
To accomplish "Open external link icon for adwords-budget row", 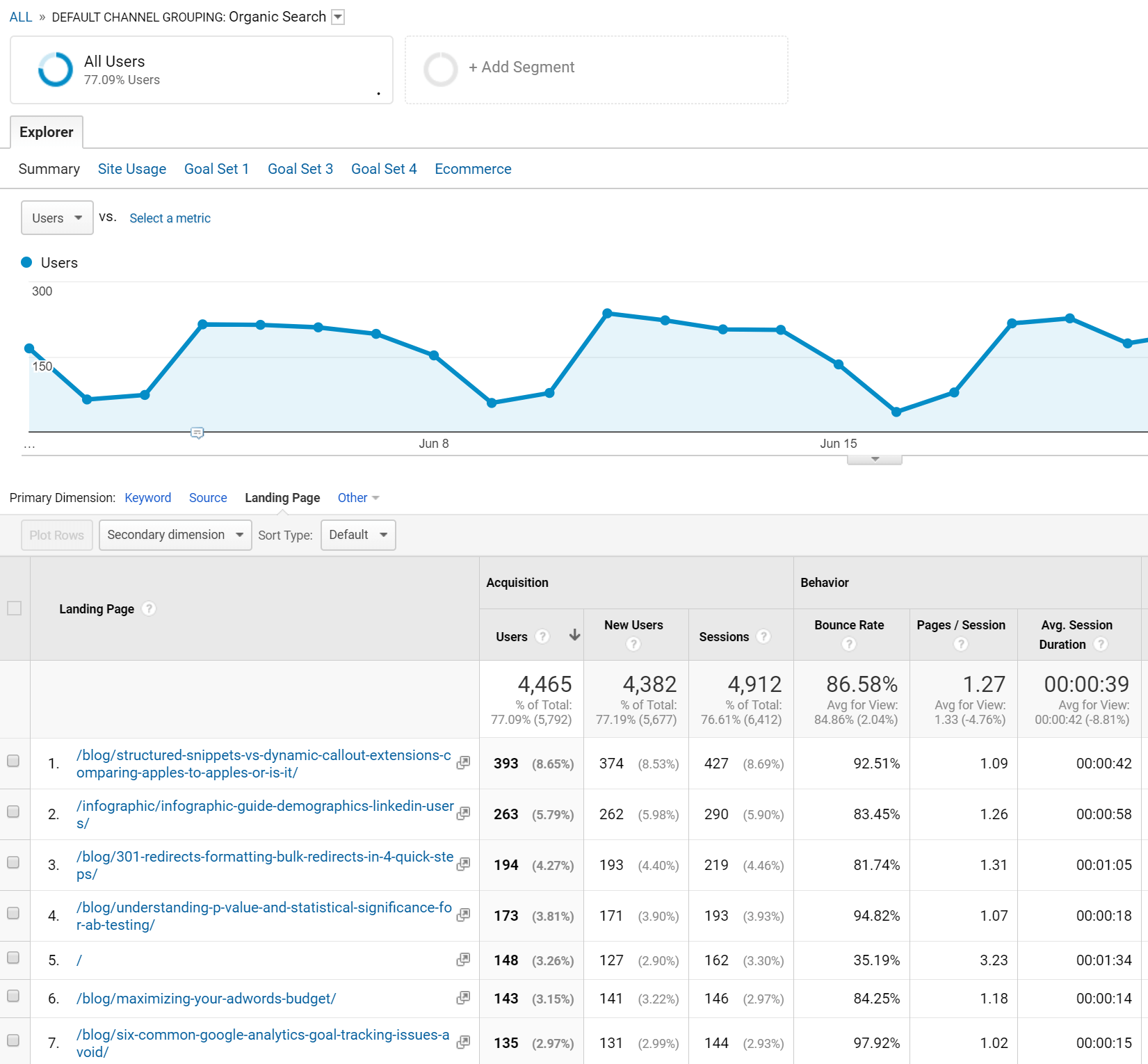I will click(463, 998).
